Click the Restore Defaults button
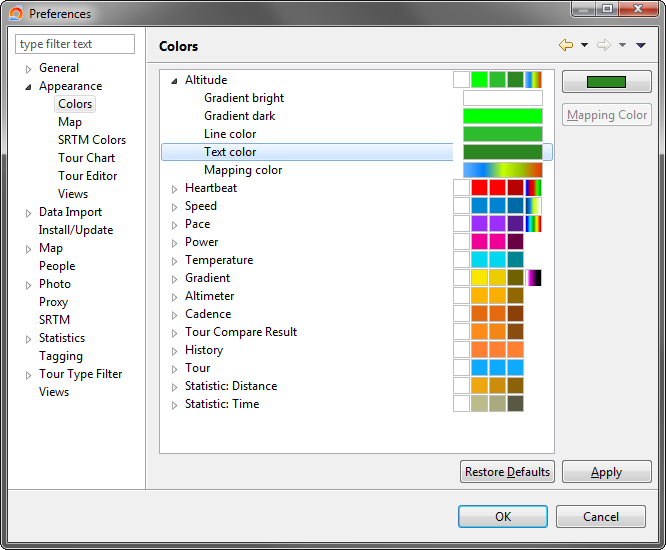Screen dimensions: 666x550 [x=507, y=472]
